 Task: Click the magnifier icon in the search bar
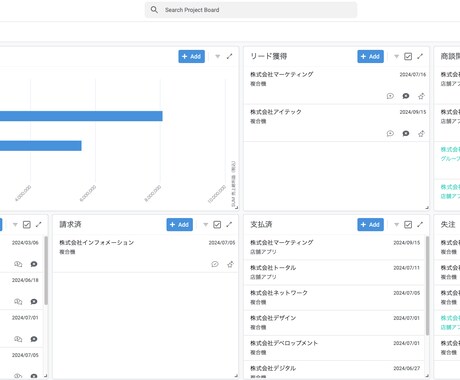(154, 10)
